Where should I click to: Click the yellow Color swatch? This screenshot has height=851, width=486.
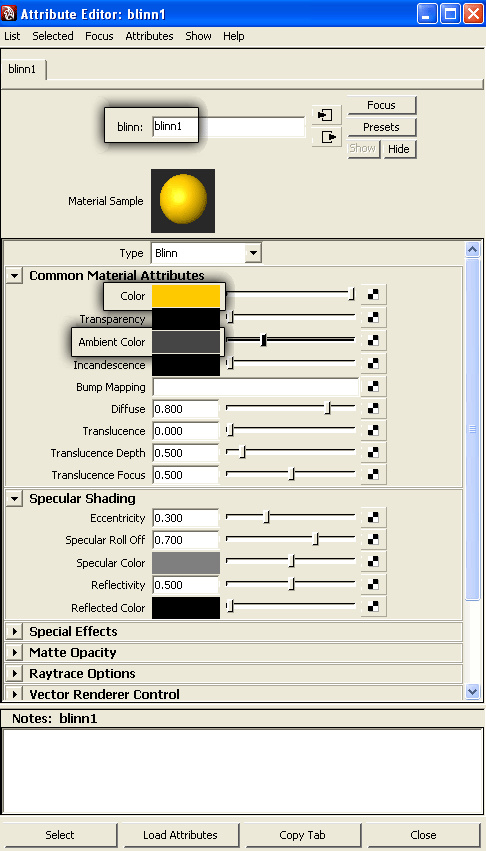click(x=186, y=296)
